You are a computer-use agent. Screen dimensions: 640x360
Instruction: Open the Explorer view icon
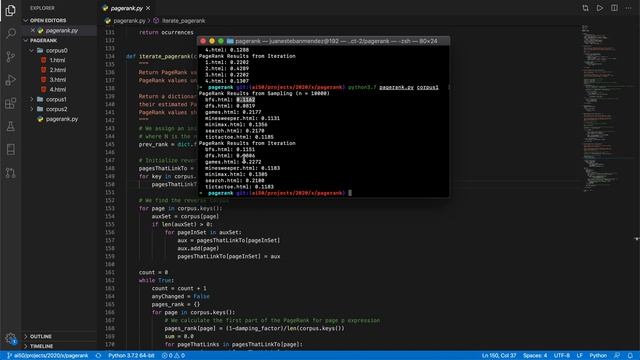click(11, 10)
